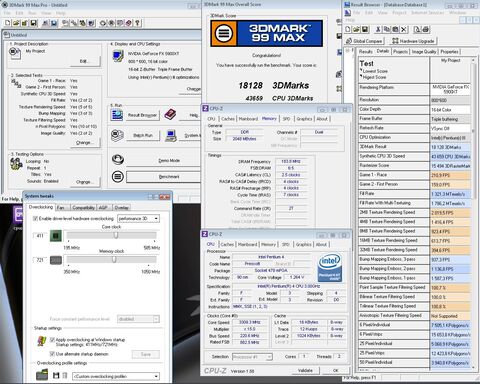Select Caches tab in lower CPU-Z window

(227, 244)
